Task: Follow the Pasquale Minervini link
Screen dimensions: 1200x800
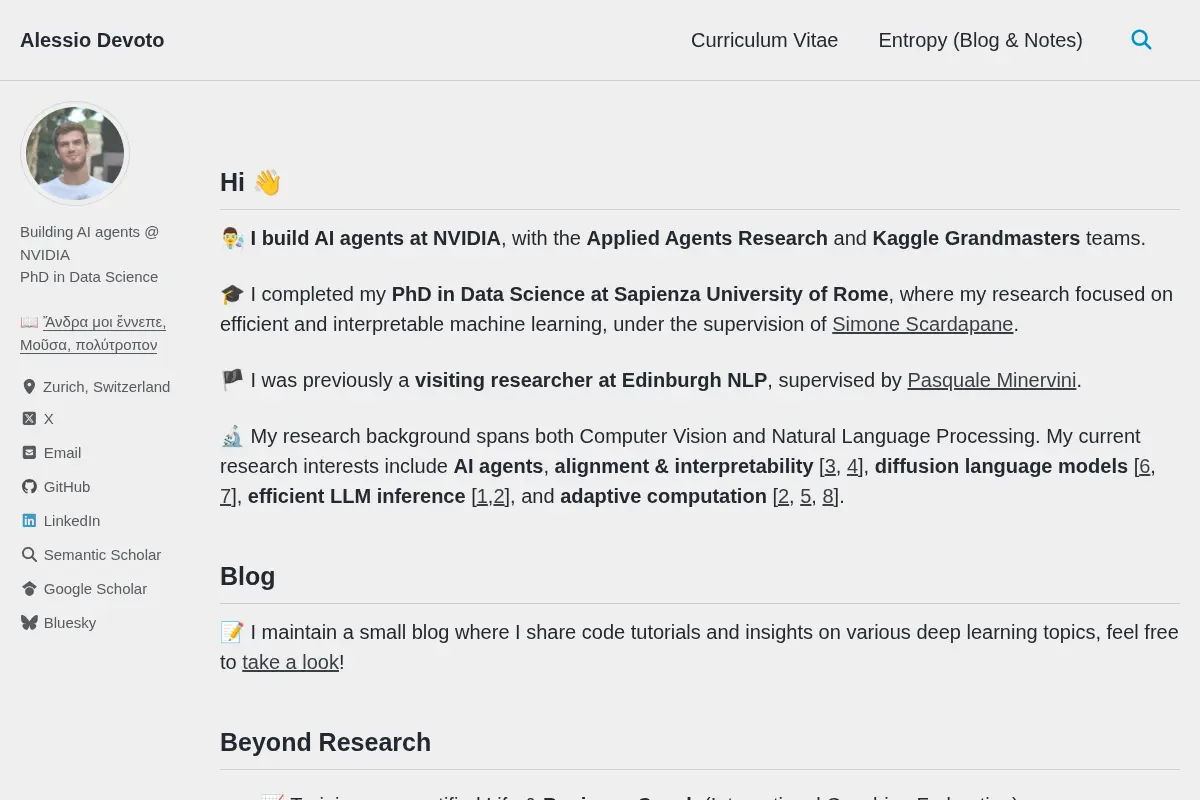Action: coord(991,380)
